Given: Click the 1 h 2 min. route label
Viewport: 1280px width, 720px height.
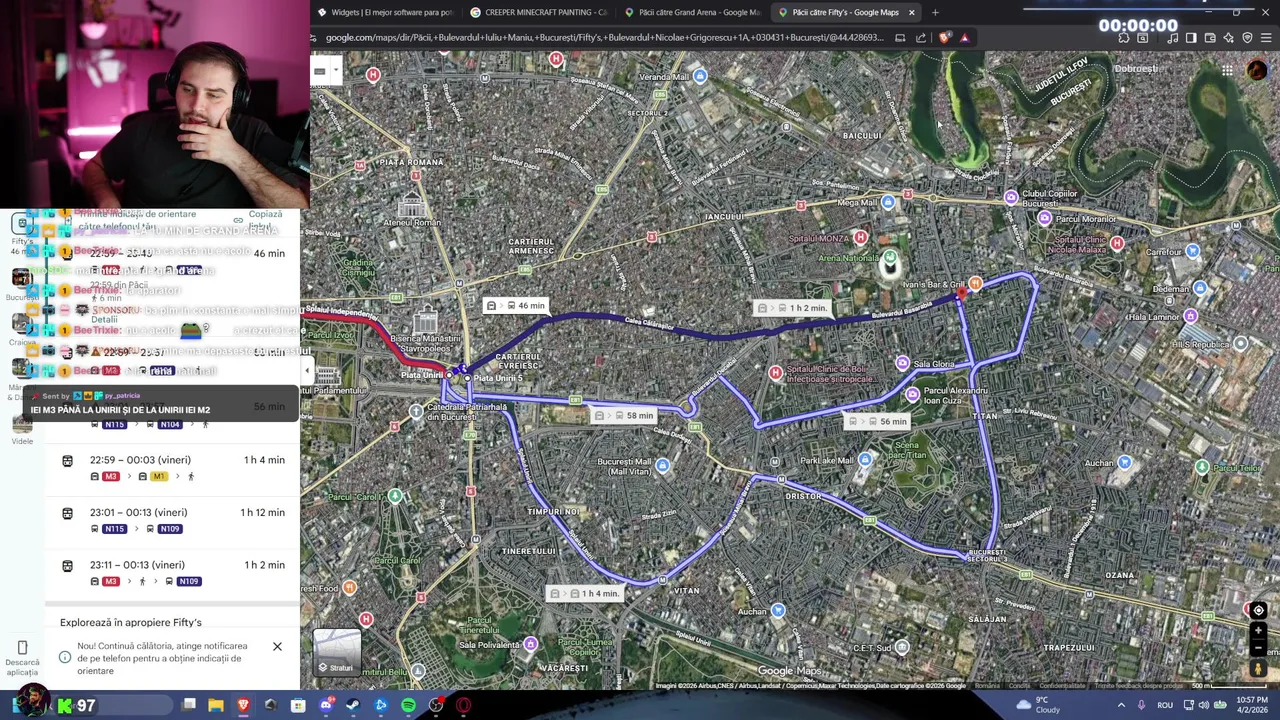Looking at the screenshot, I should tap(795, 308).
